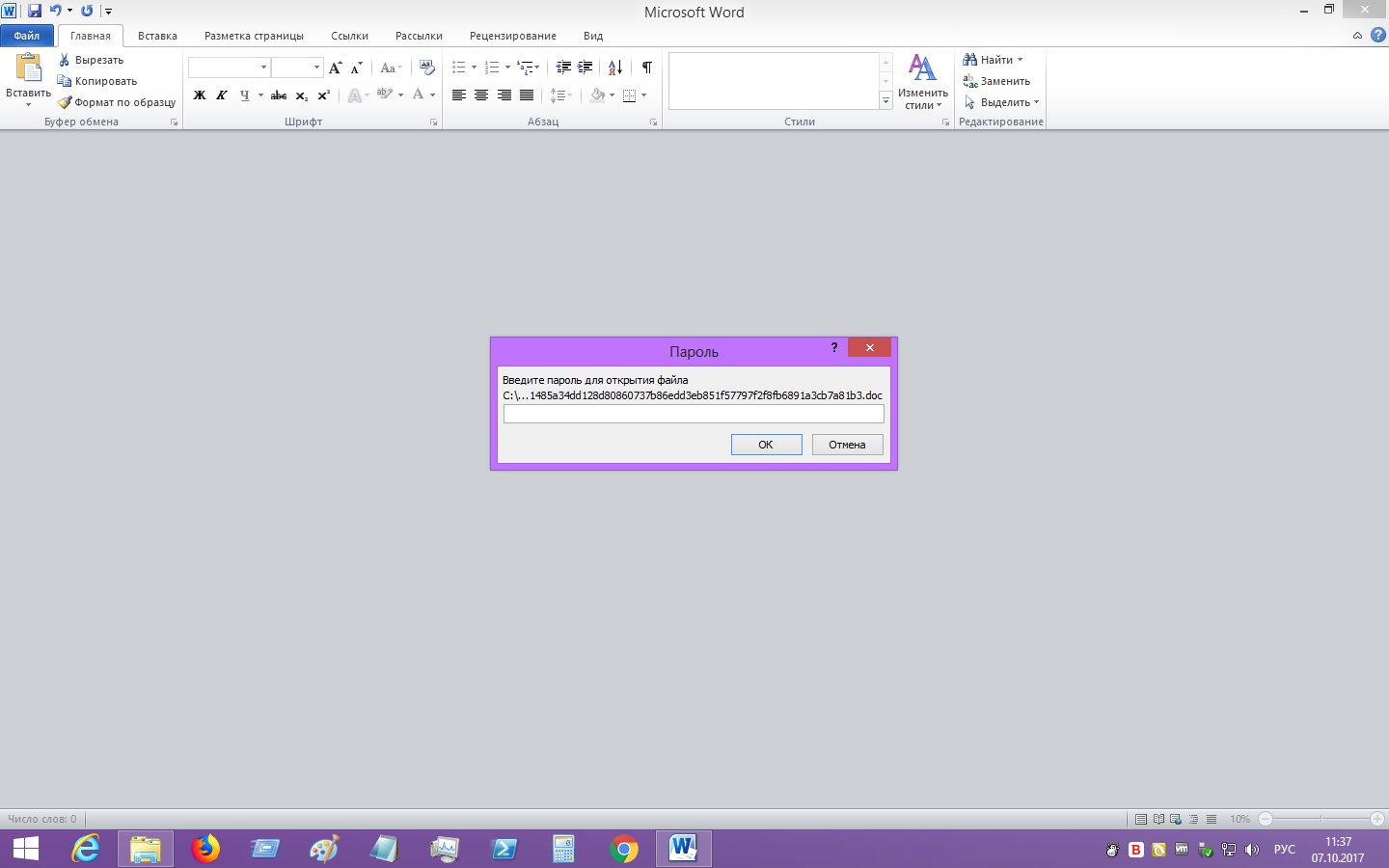Expand the Bullets list dropdown
Image resolution: width=1389 pixels, height=868 pixels.
coord(474,68)
